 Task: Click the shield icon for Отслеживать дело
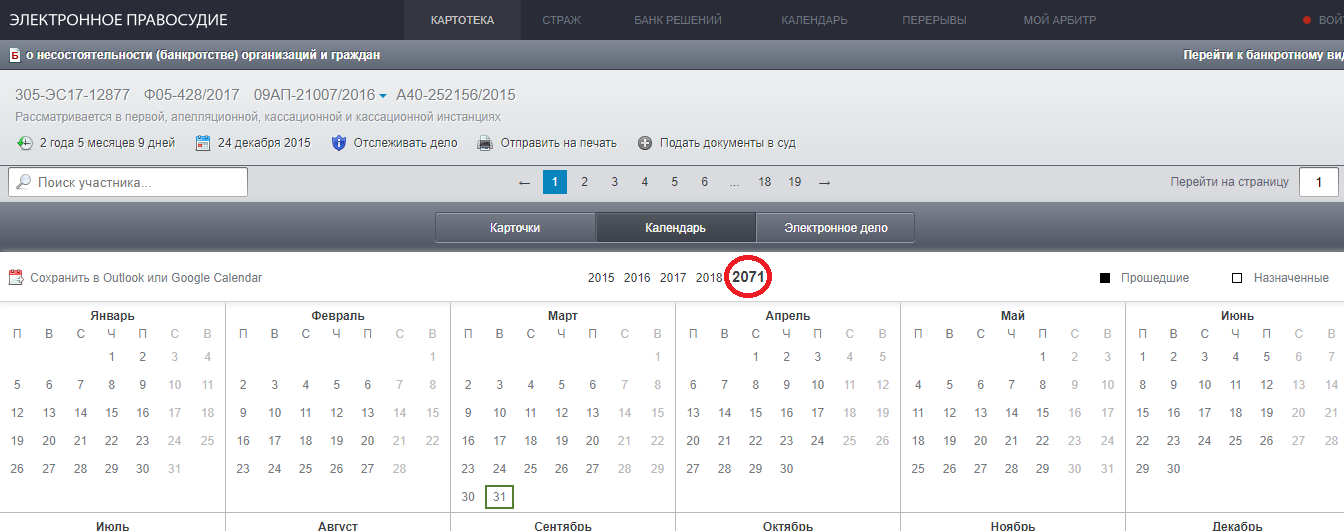click(339, 143)
